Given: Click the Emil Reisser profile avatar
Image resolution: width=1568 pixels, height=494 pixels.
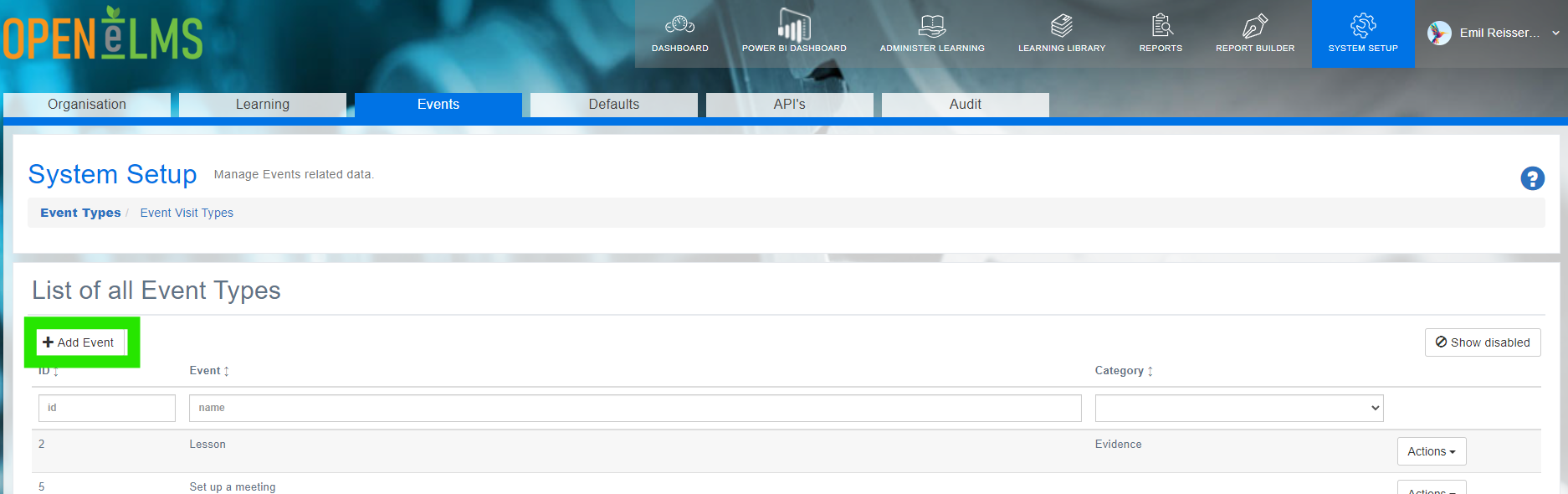Looking at the screenshot, I should pos(1439,33).
